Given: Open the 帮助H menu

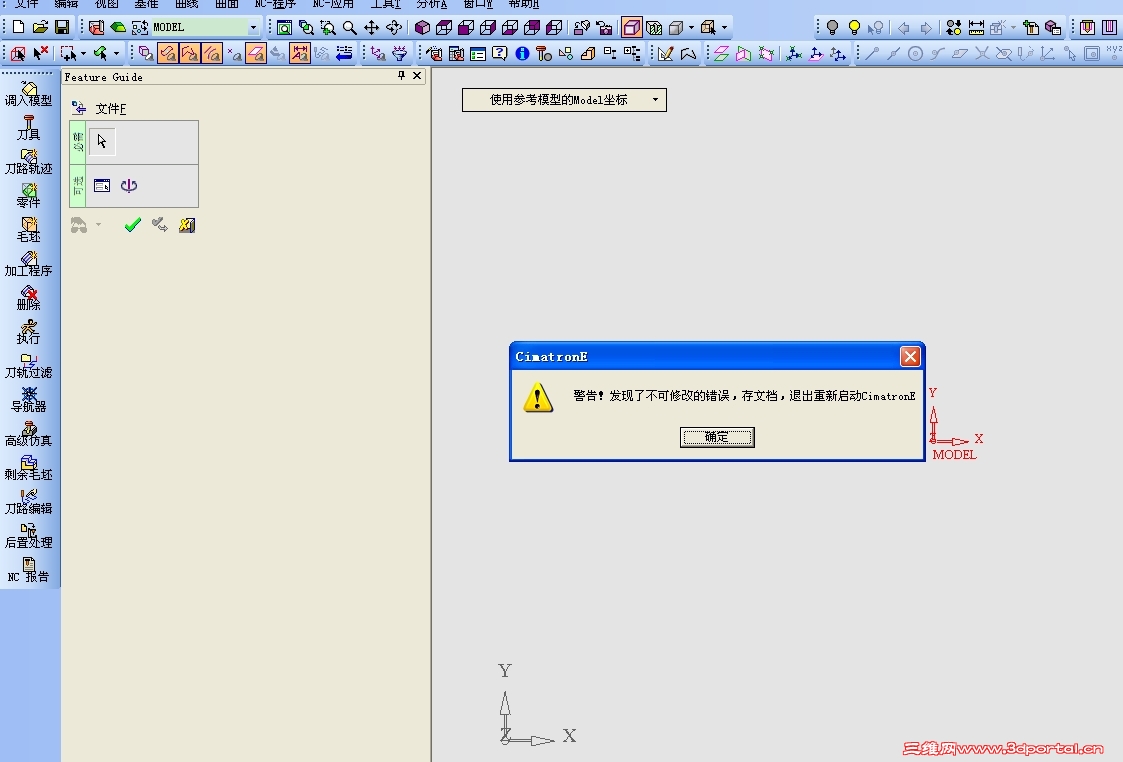Looking at the screenshot, I should (x=524, y=4).
